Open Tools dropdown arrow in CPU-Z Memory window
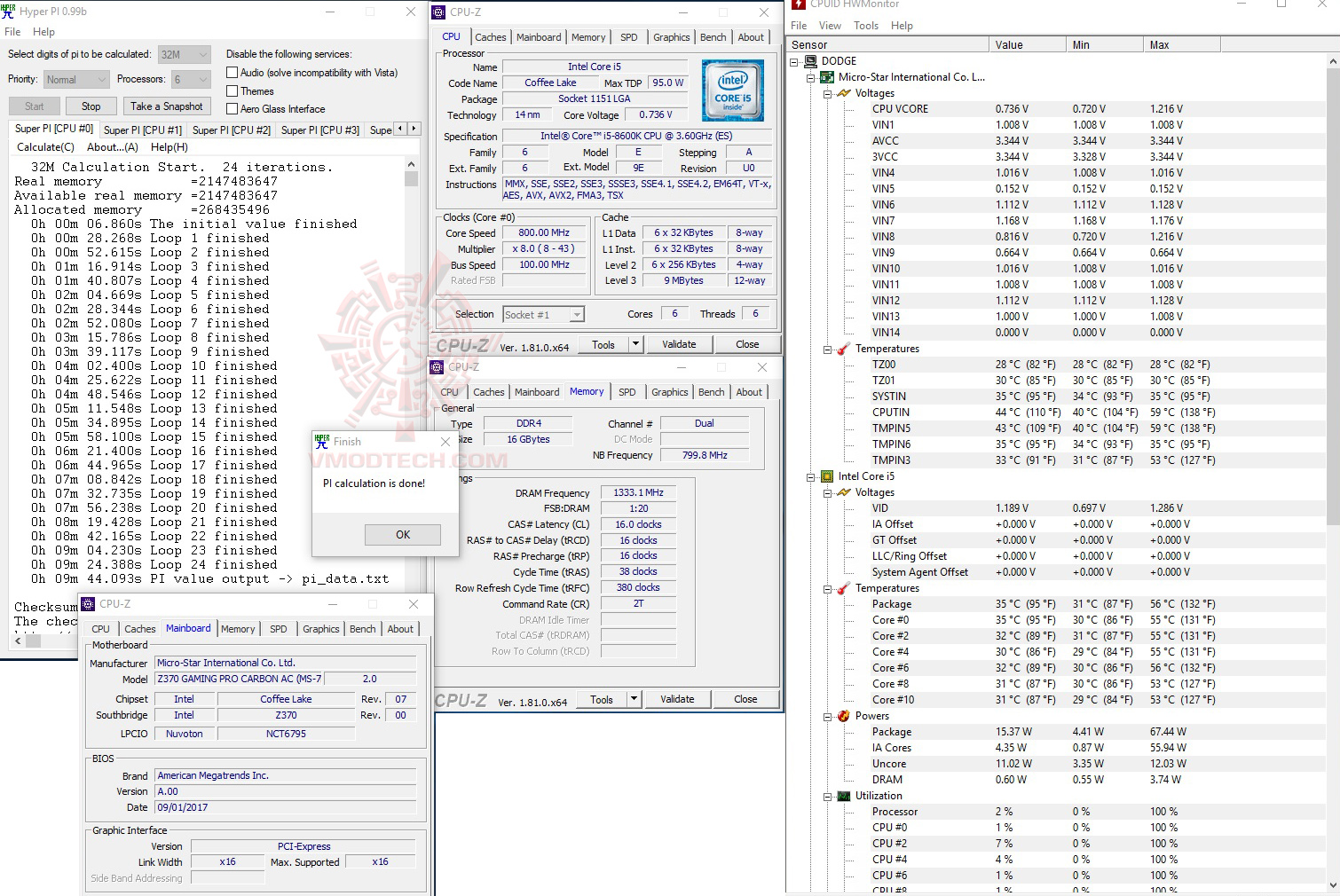1340x896 pixels. pyautogui.click(x=634, y=699)
